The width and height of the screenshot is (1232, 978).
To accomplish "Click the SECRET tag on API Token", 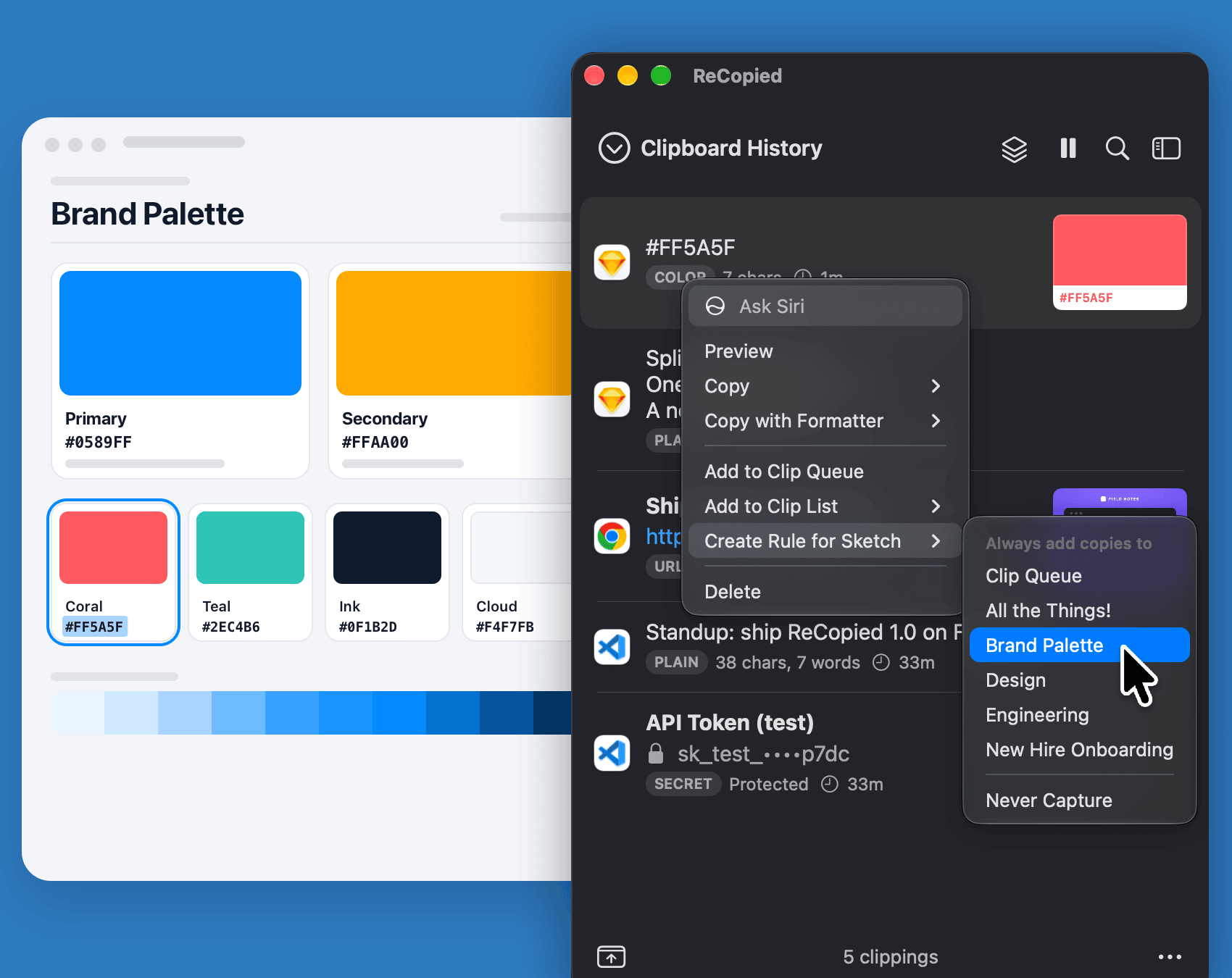I will click(683, 784).
